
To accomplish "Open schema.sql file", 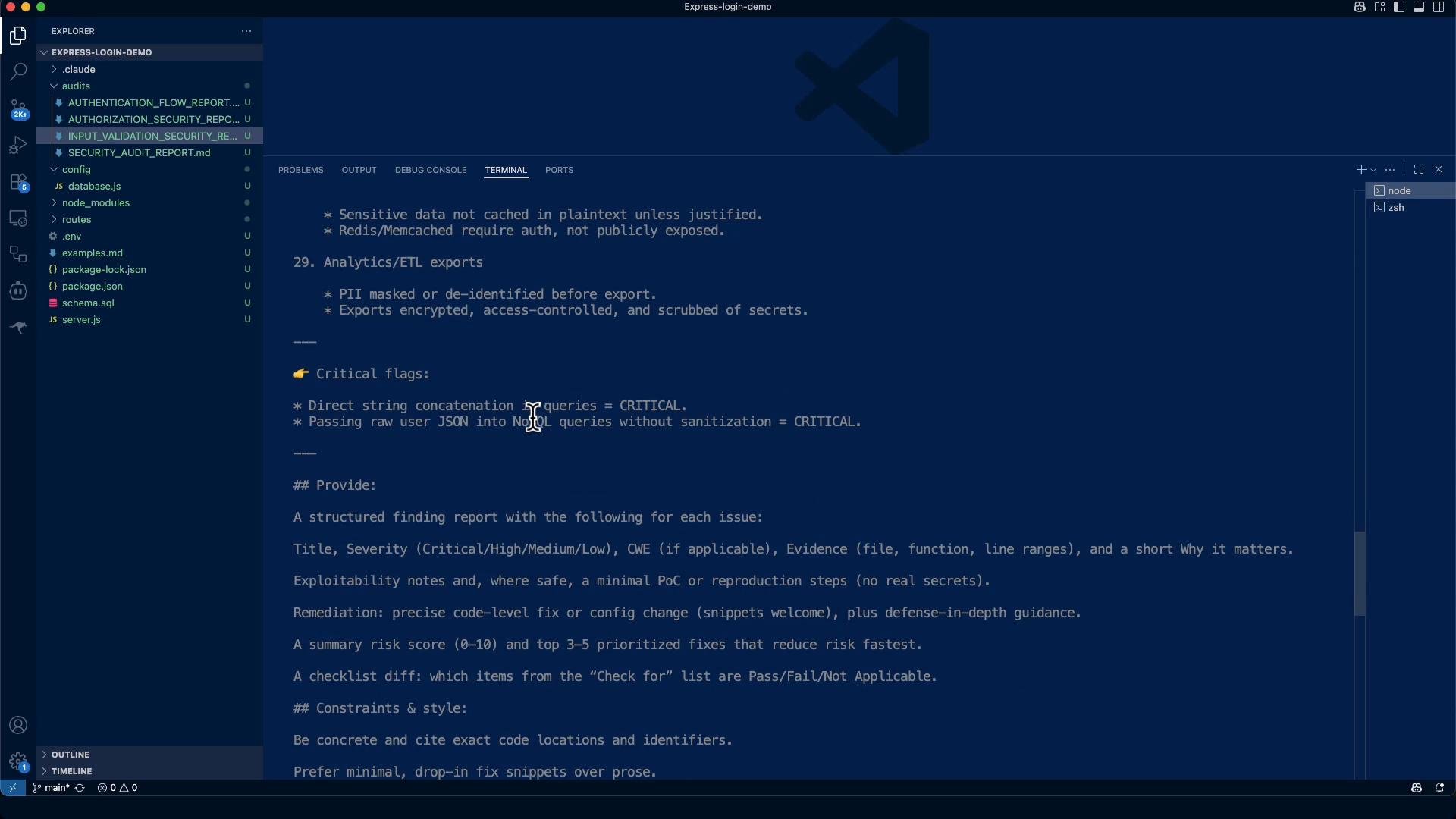I will [x=149, y=303].
